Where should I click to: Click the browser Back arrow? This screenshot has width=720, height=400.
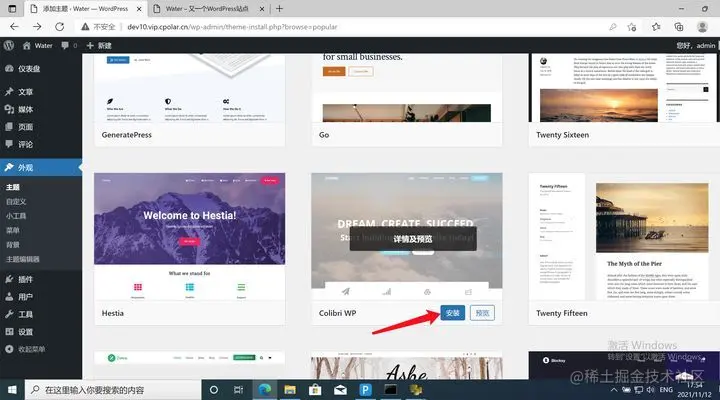14,27
